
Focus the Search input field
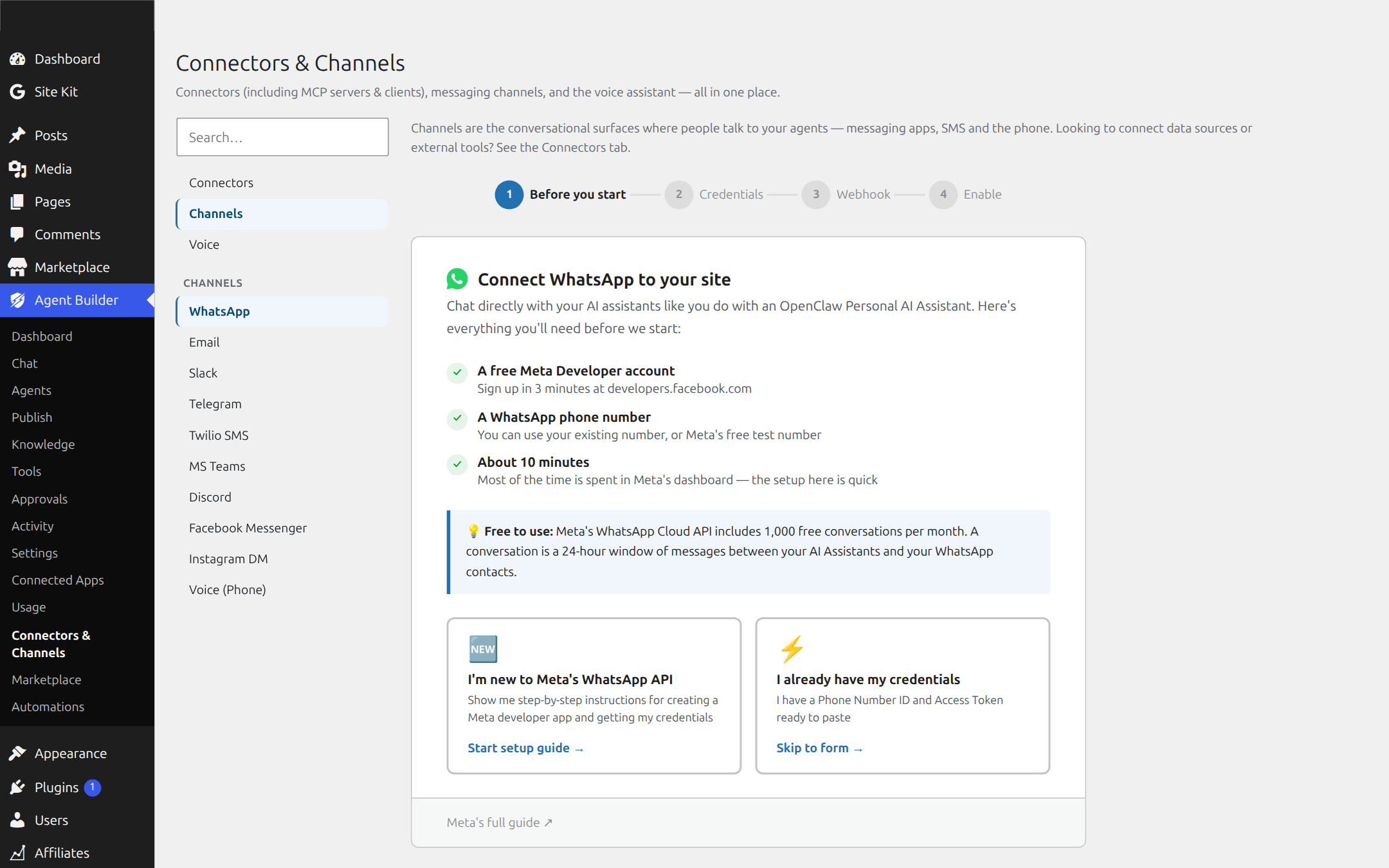282,137
